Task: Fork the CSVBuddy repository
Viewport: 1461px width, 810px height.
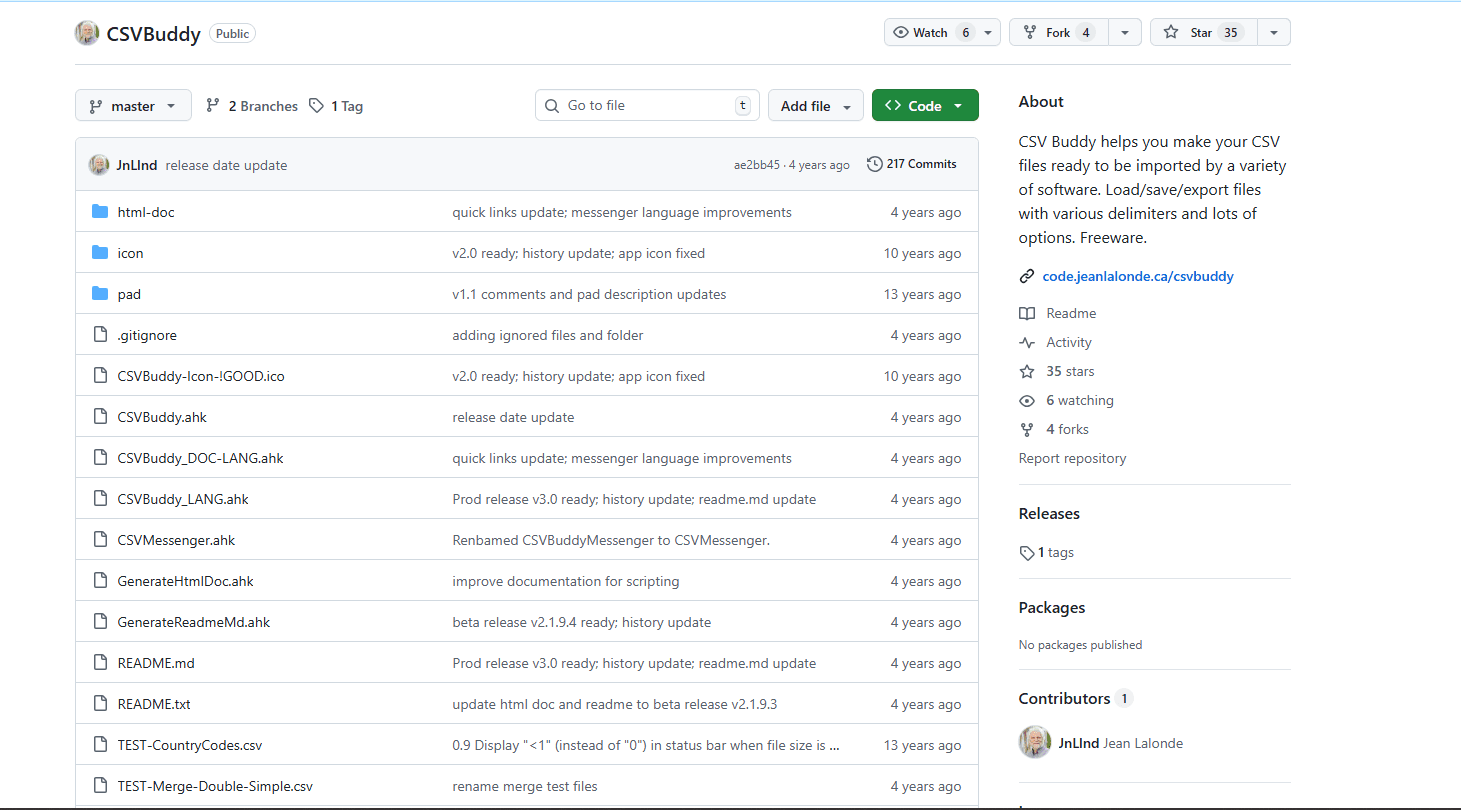Action: [1059, 33]
